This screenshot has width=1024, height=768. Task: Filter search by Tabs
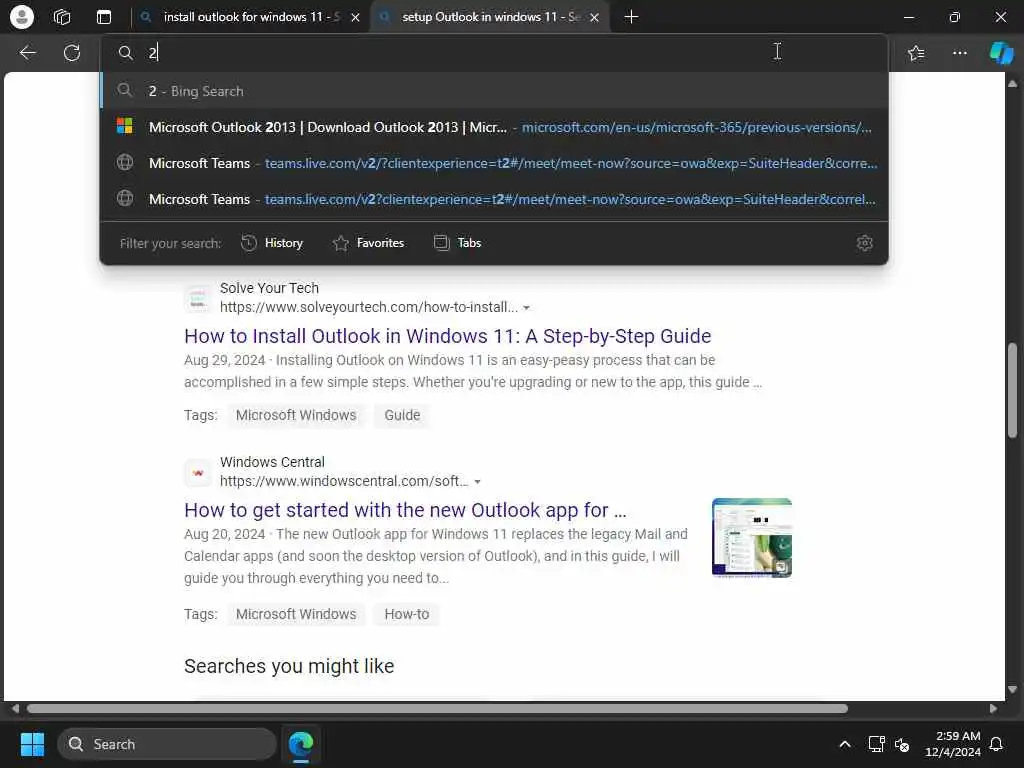(x=457, y=243)
